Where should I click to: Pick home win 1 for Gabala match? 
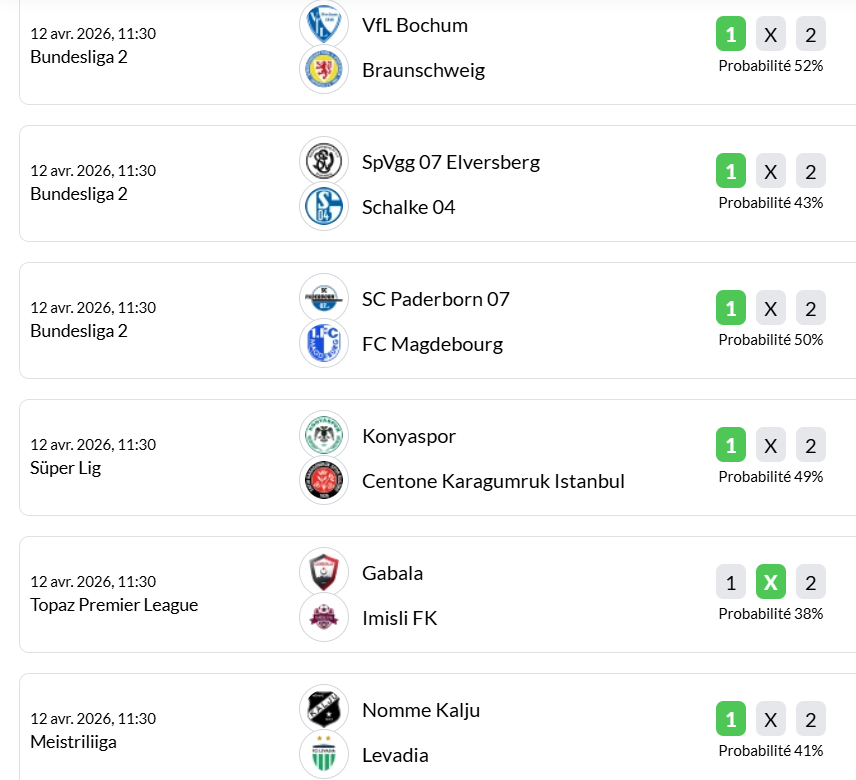(731, 582)
